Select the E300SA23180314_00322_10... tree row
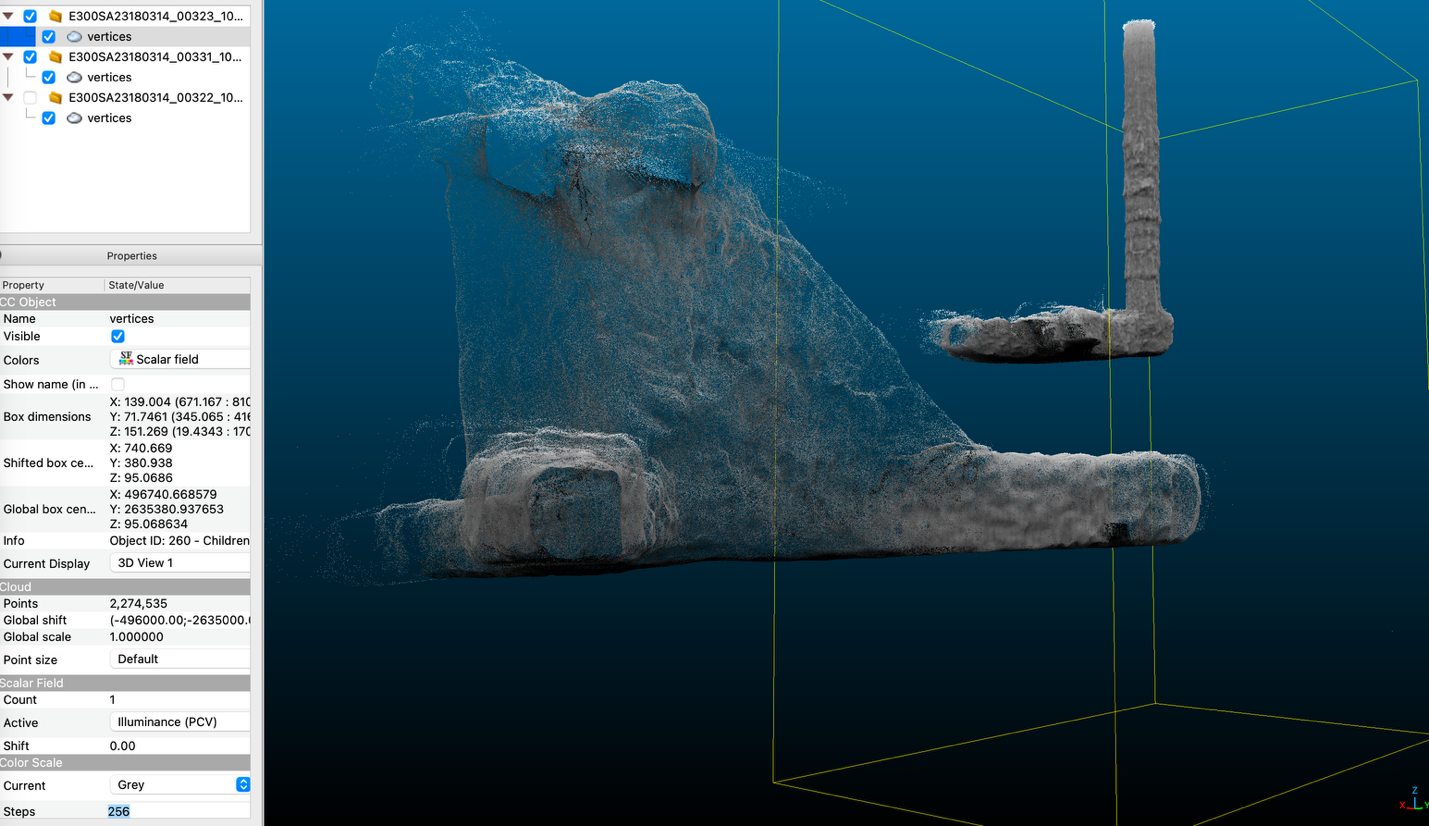The width and height of the screenshot is (1429, 826). (155, 98)
